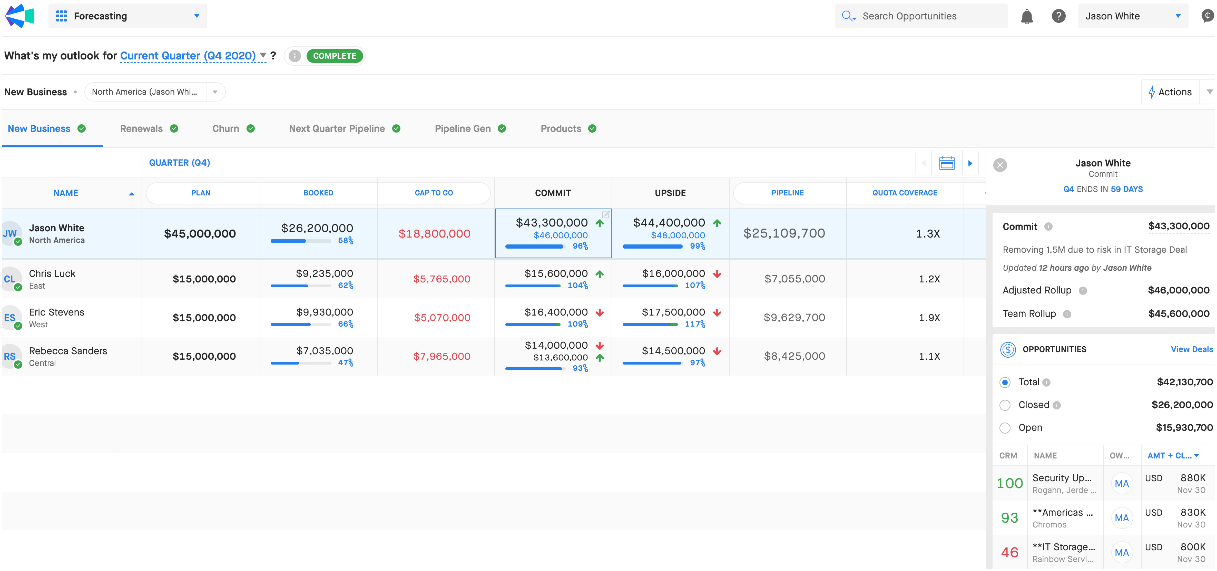Open the View Deals link

tap(1192, 350)
